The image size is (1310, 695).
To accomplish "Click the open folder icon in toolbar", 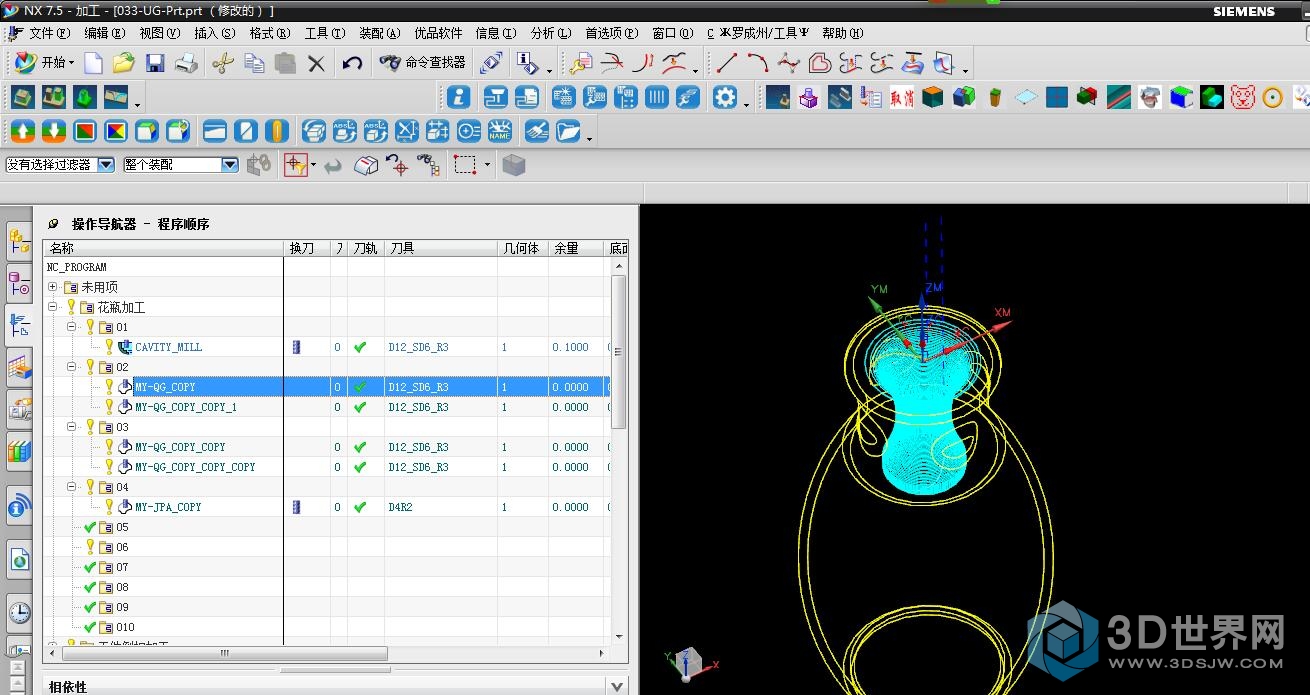I will click(x=123, y=64).
